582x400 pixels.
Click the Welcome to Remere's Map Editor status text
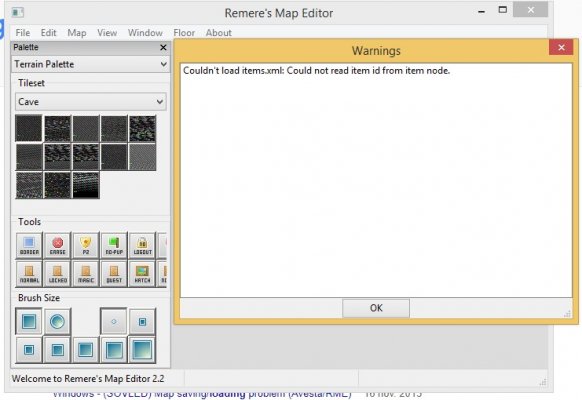[x=88, y=379]
